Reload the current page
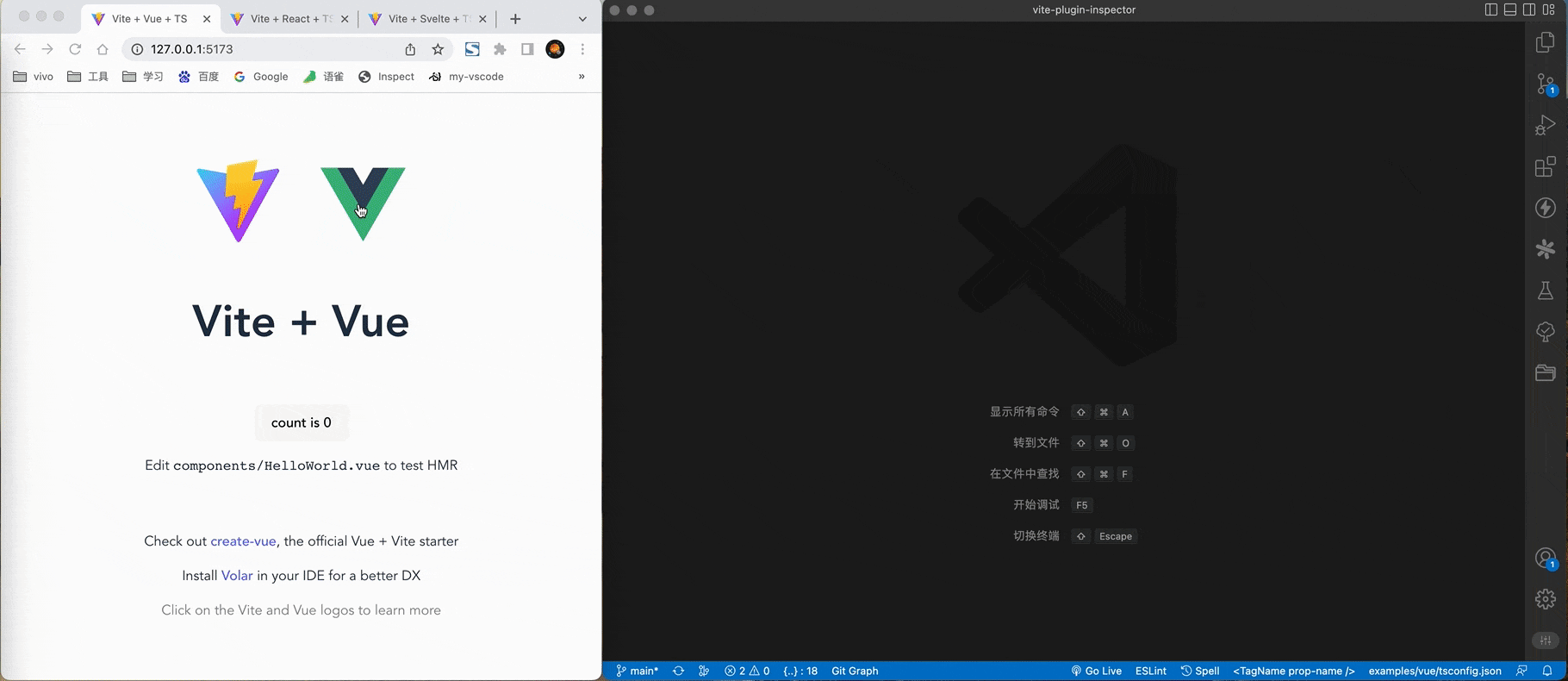1568x681 pixels. coord(75,49)
